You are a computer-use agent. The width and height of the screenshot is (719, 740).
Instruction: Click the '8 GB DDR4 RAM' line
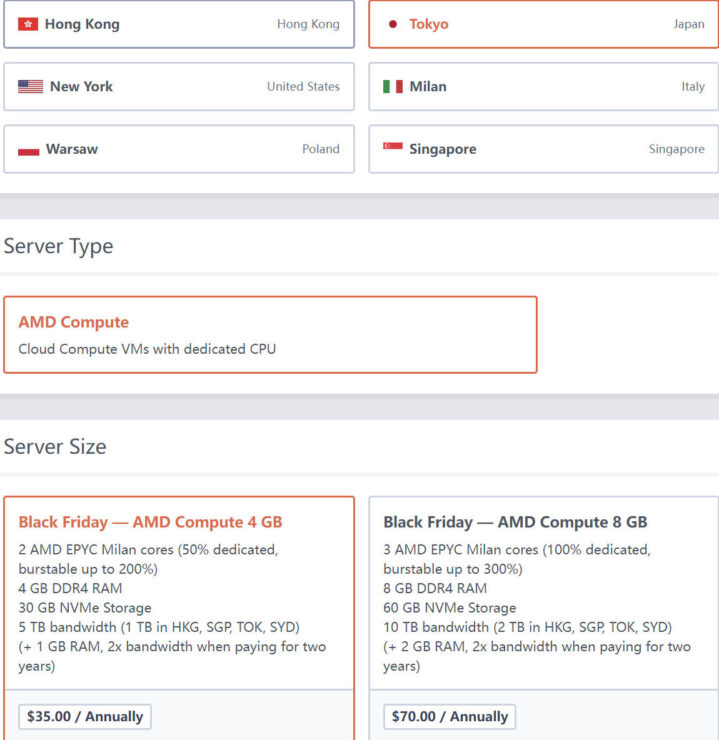click(435, 588)
